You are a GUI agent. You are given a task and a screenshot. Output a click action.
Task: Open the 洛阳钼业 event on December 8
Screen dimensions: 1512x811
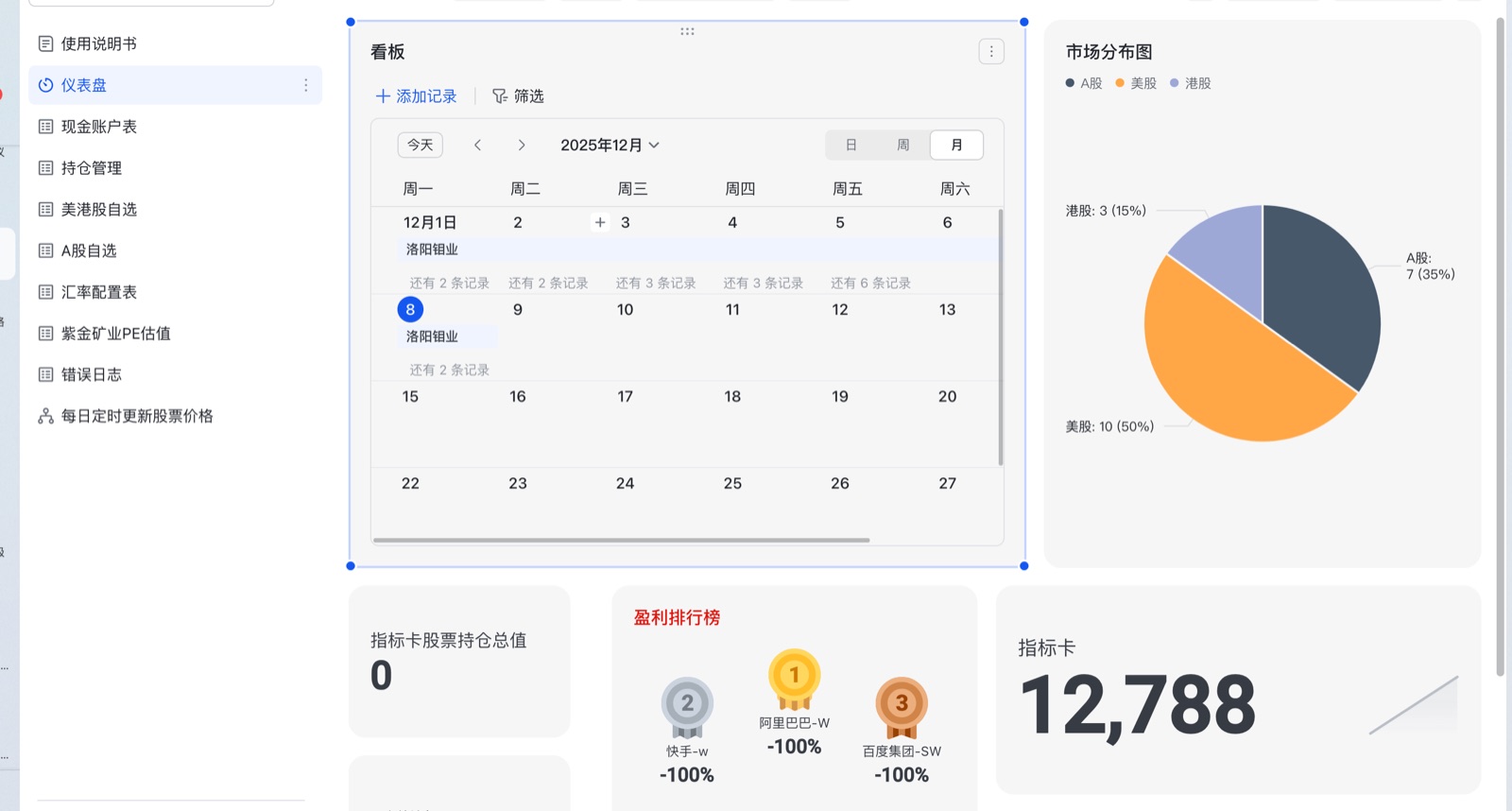(x=449, y=336)
